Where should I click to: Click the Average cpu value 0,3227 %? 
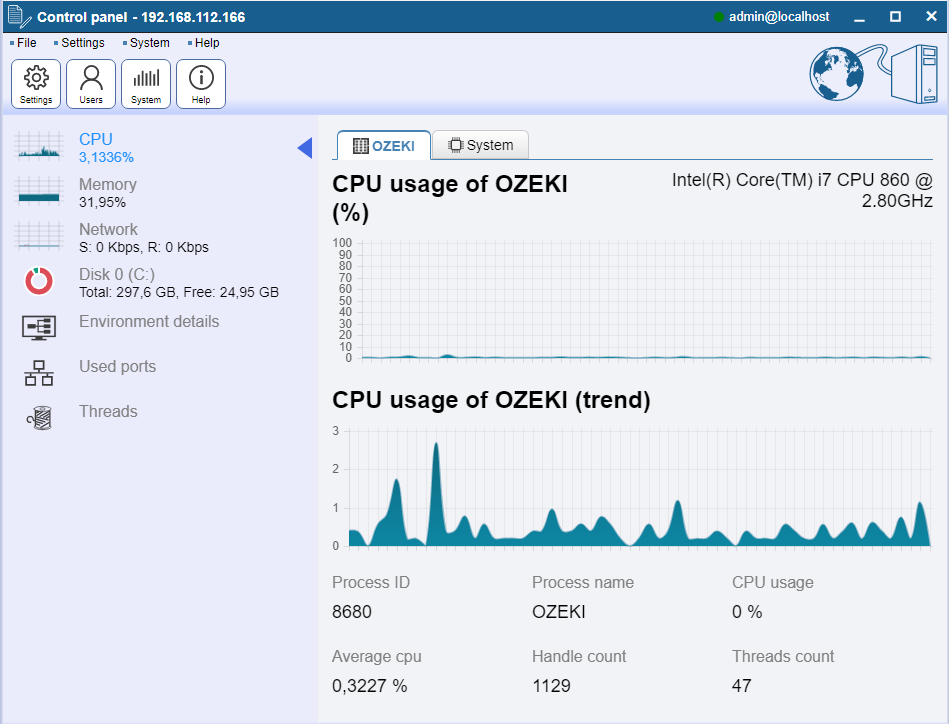click(x=370, y=686)
